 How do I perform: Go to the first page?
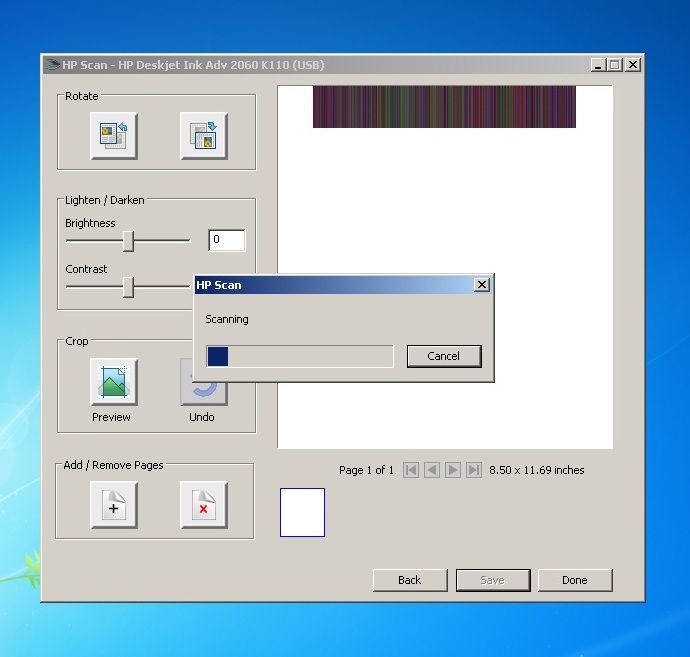[x=411, y=470]
